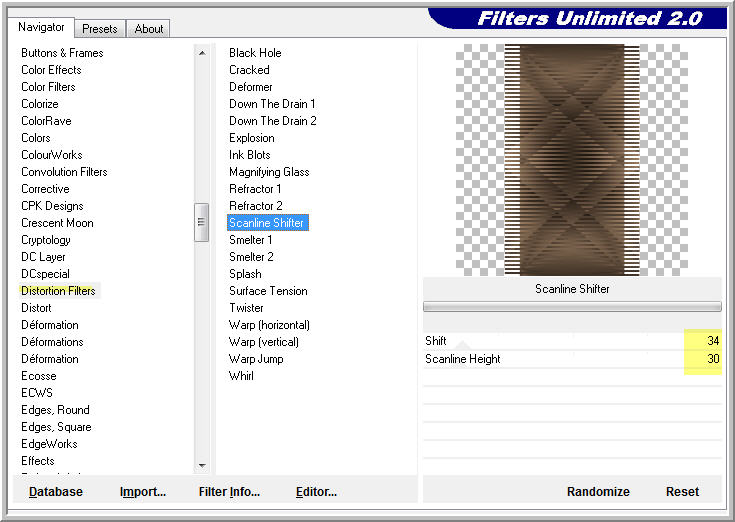Click the category list scrollbar thumb
The height and width of the screenshot is (522, 735).
202,222
